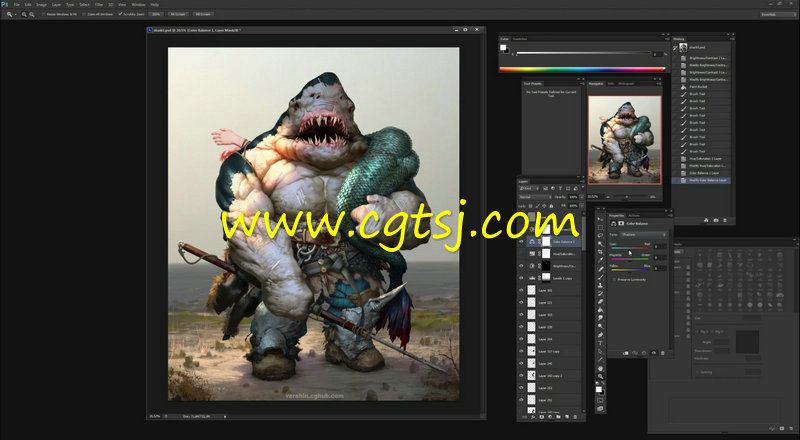Click the filter for type layers icon in Layers
This screenshot has height=440, width=800.
(560, 188)
